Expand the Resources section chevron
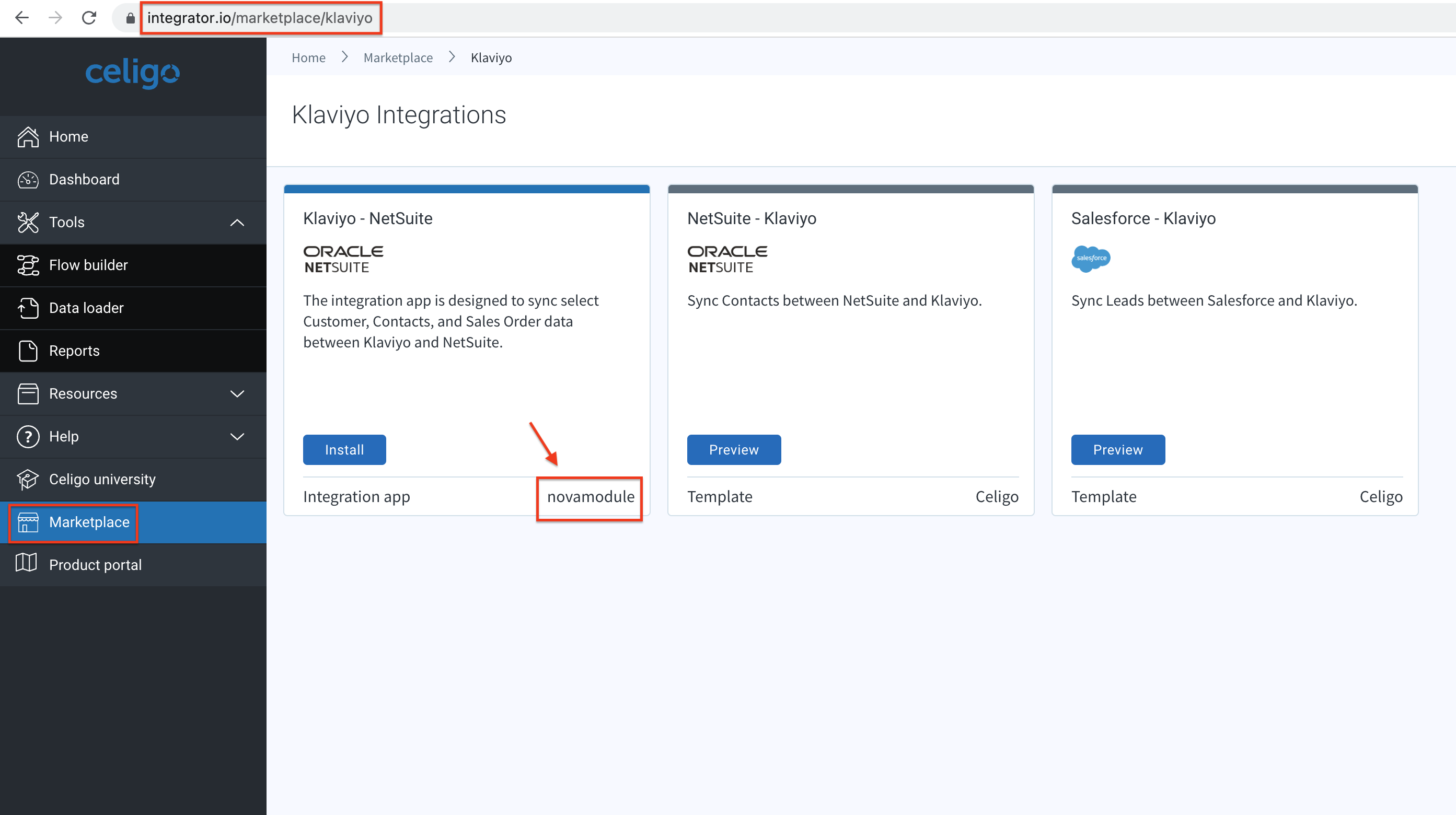1456x815 pixels. pos(237,393)
